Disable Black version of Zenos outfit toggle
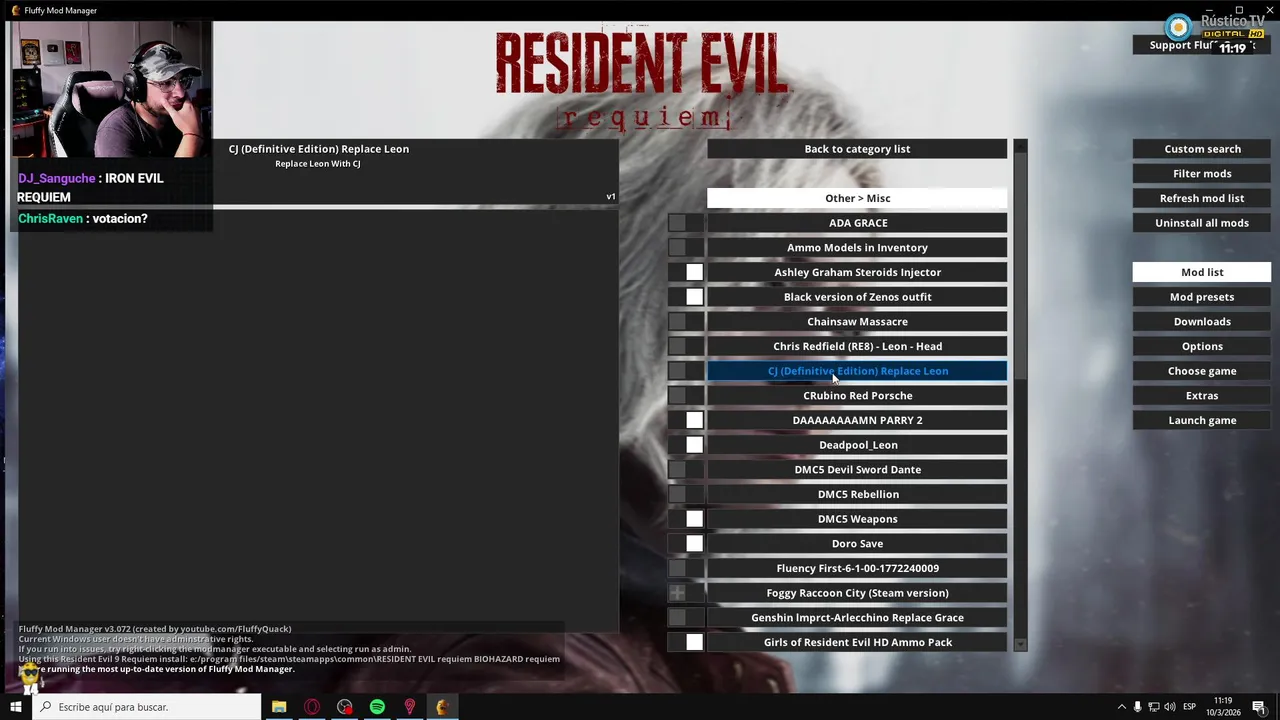 686,297
